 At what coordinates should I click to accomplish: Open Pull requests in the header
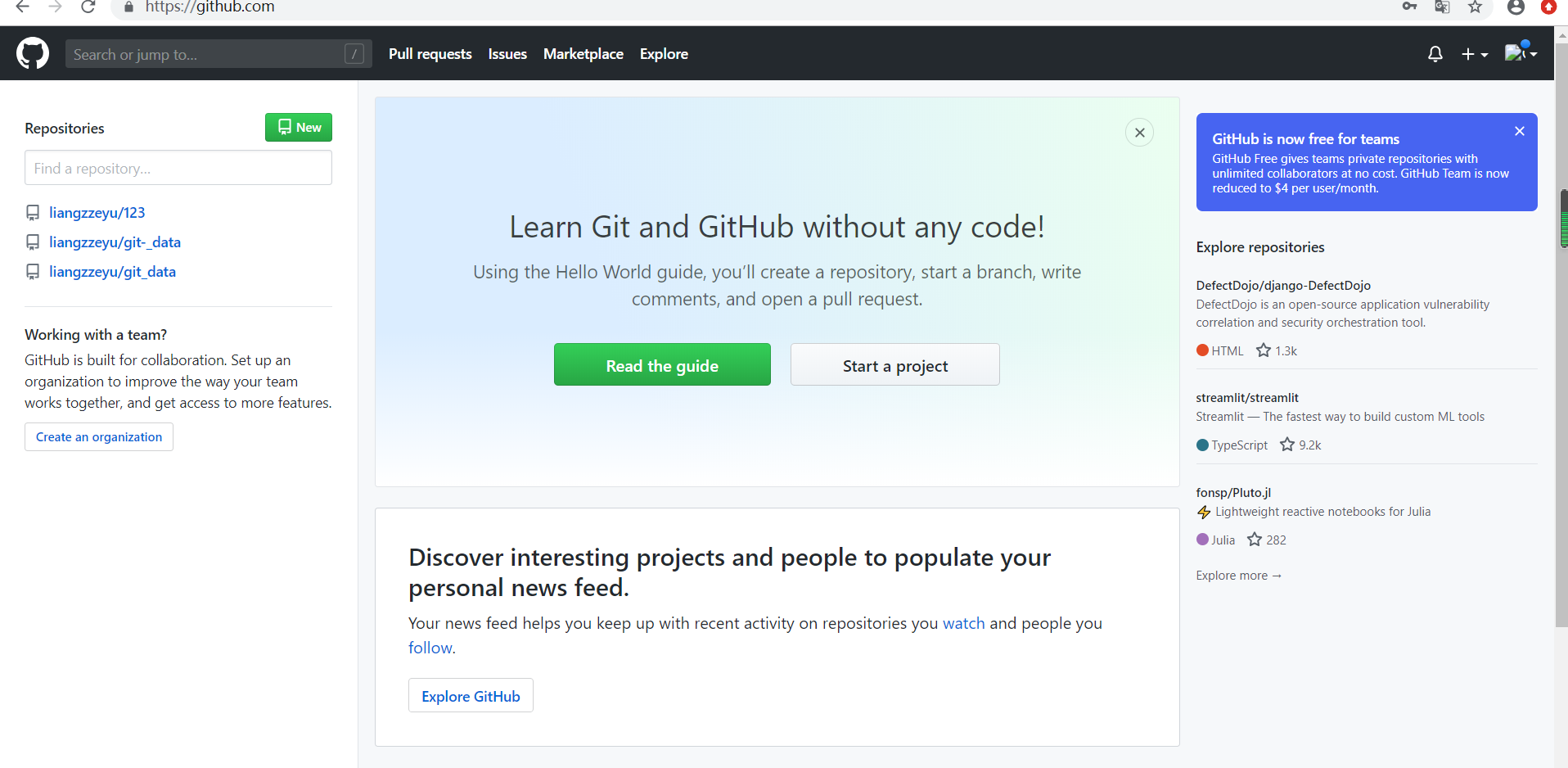pos(430,54)
